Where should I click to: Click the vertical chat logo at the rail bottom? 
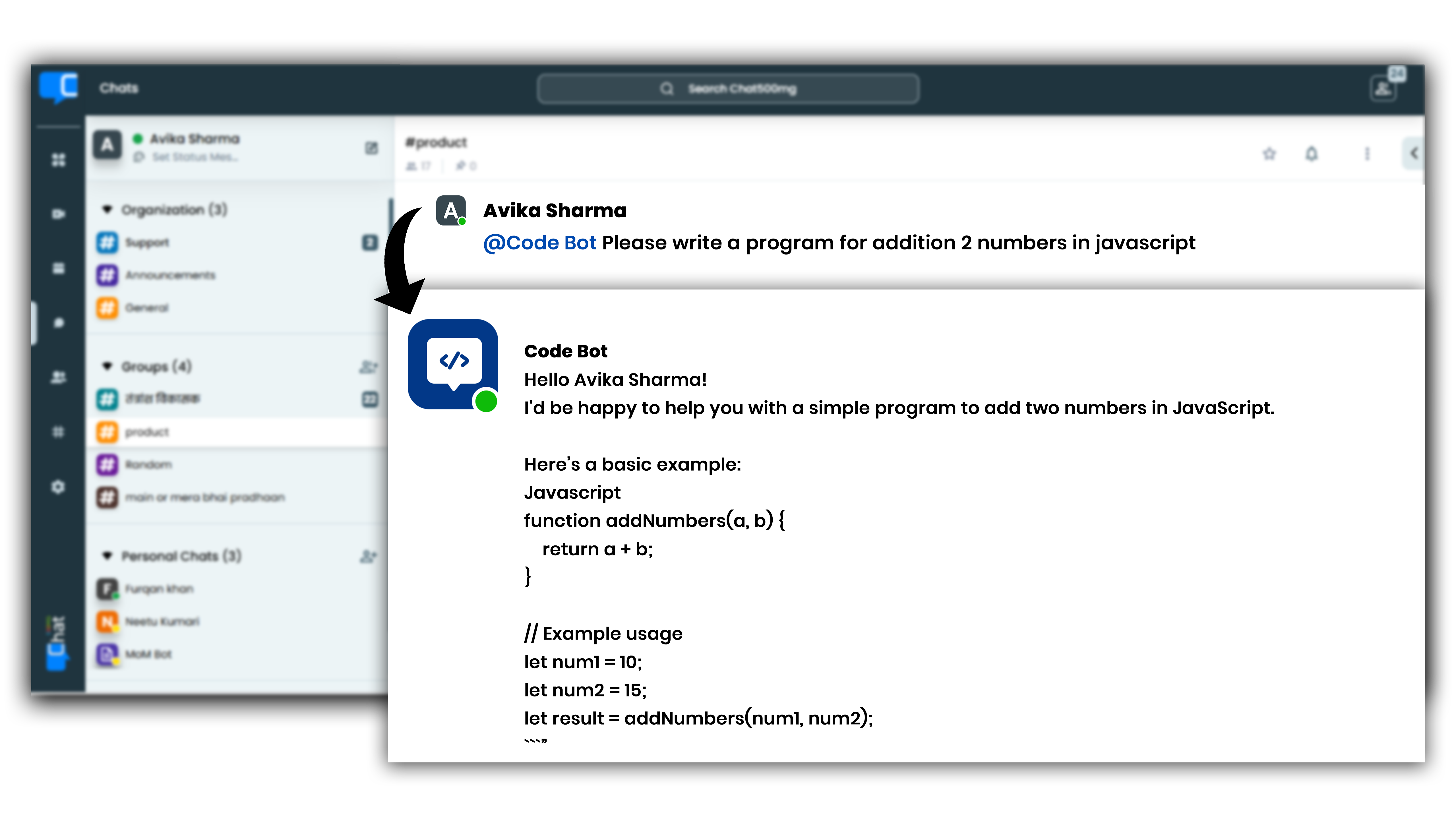57,643
